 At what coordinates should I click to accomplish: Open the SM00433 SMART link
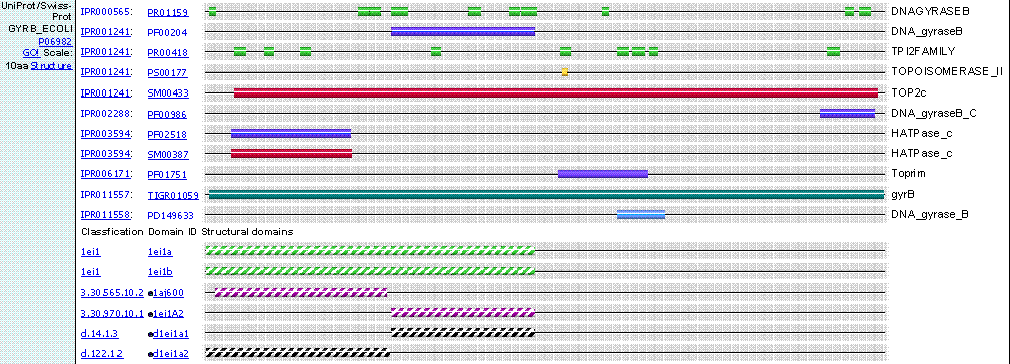(168, 93)
